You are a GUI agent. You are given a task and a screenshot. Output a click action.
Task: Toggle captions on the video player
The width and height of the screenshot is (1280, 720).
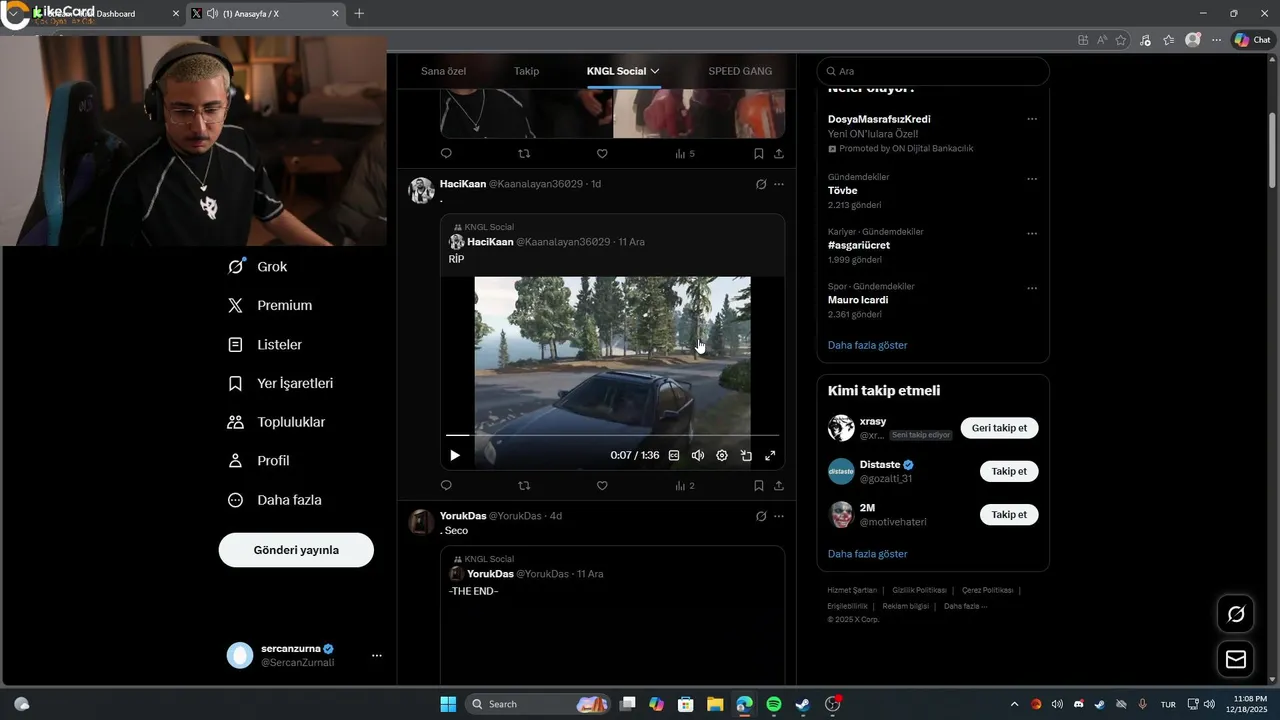click(x=674, y=455)
